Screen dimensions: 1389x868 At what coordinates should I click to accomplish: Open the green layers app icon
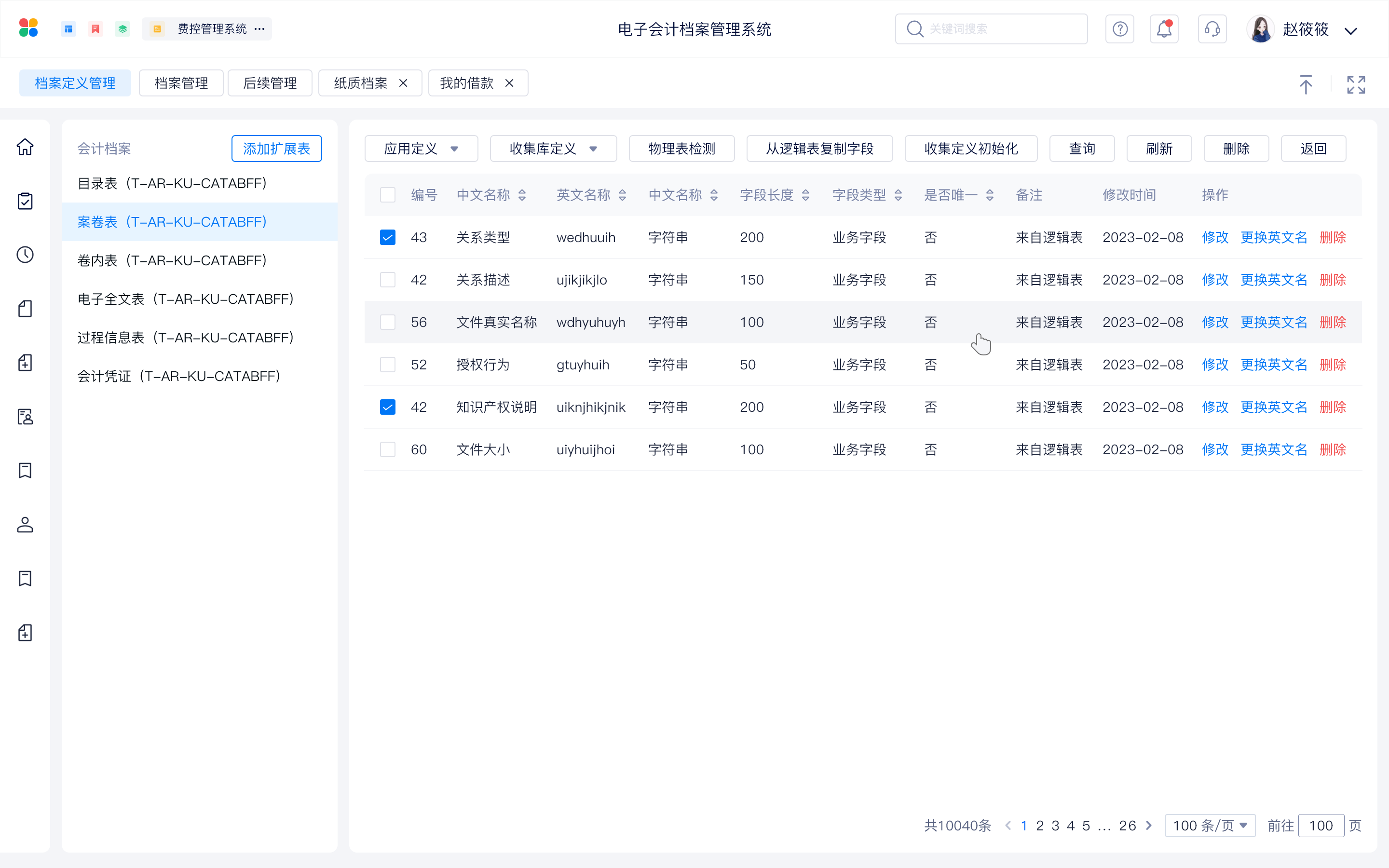pos(122,29)
